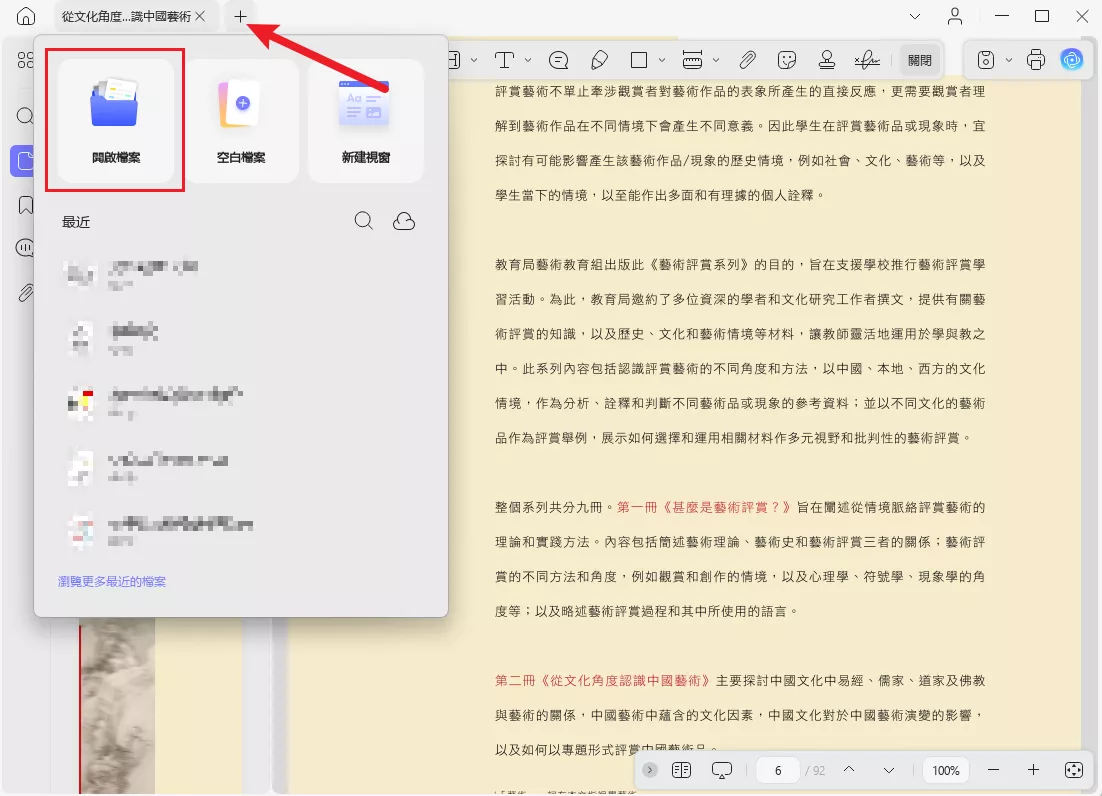
Task: Open the attachments paperclip in left sidebar
Action: (x=25, y=292)
